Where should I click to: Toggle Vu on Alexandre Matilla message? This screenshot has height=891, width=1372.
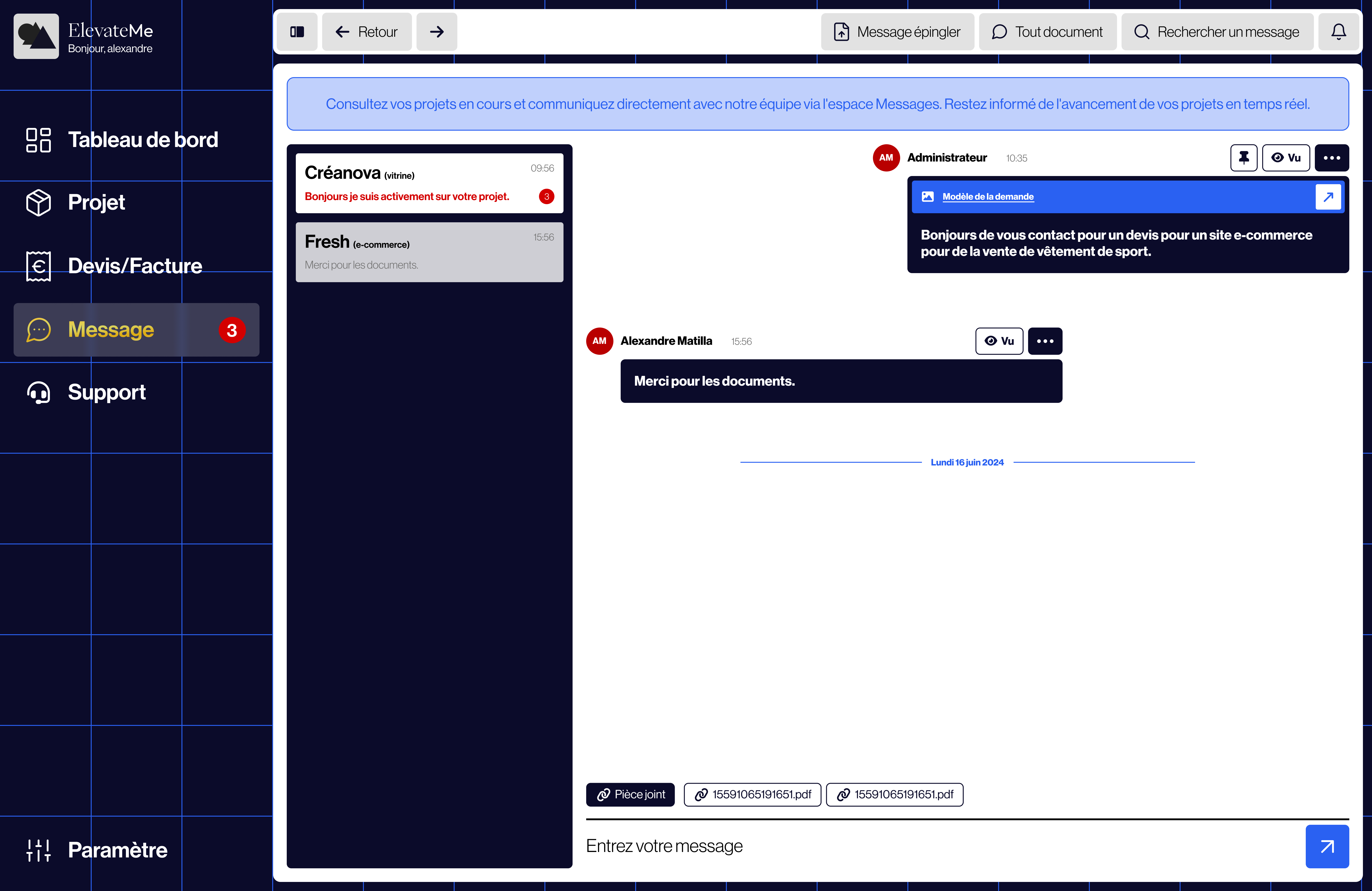(x=999, y=341)
